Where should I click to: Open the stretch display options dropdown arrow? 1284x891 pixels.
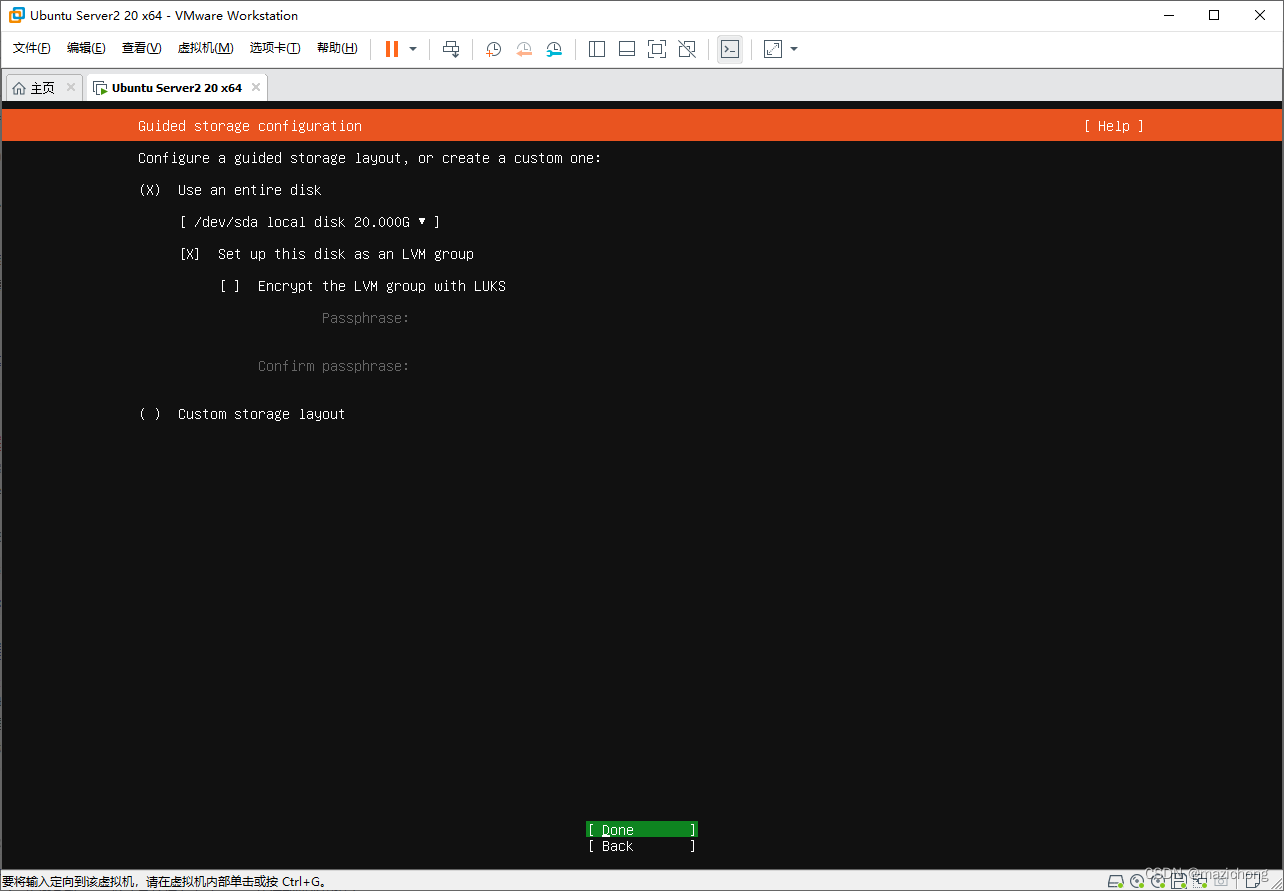pyautogui.click(x=794, y=49)
